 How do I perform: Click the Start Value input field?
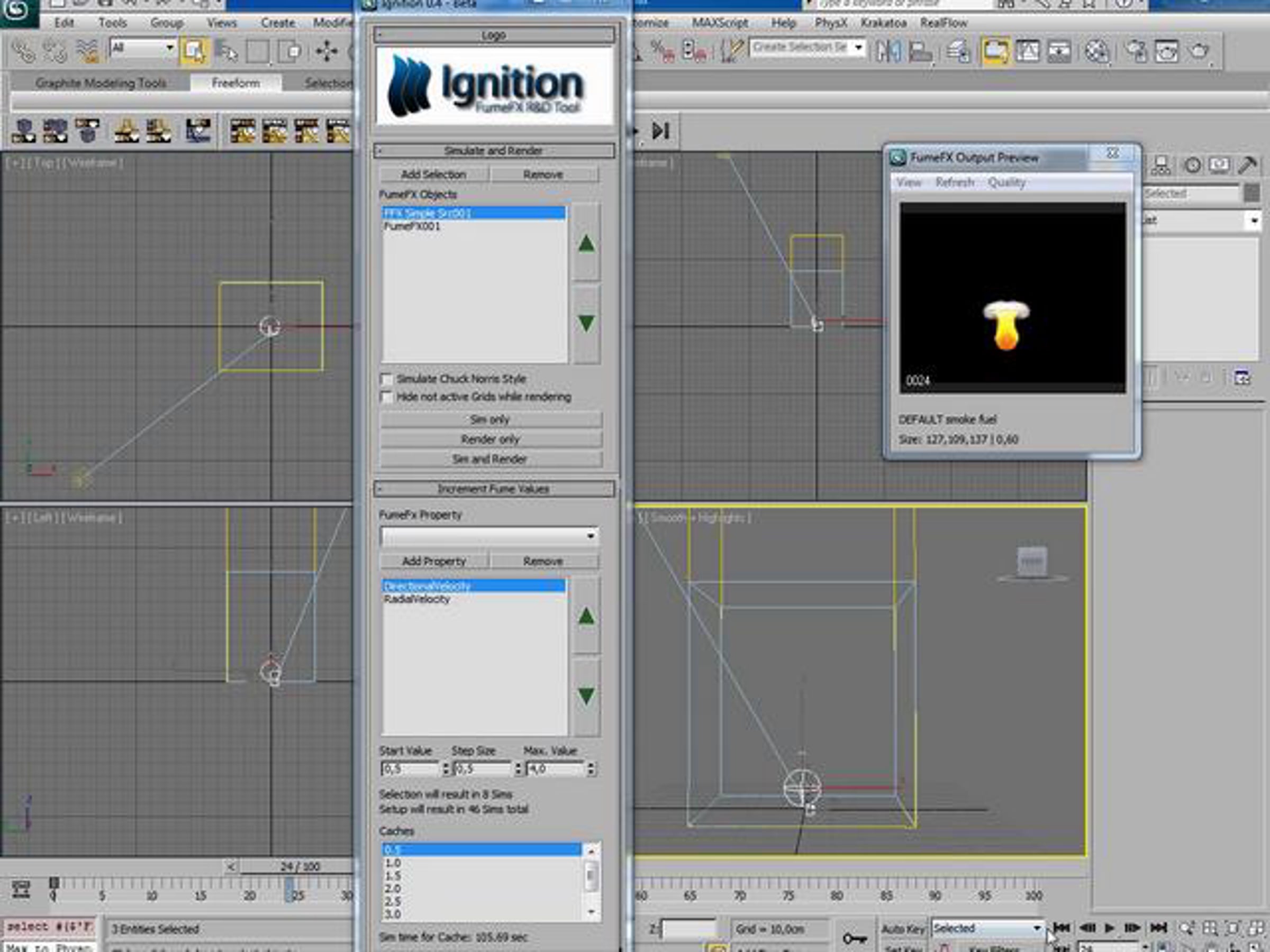click(x=411, y=768)
